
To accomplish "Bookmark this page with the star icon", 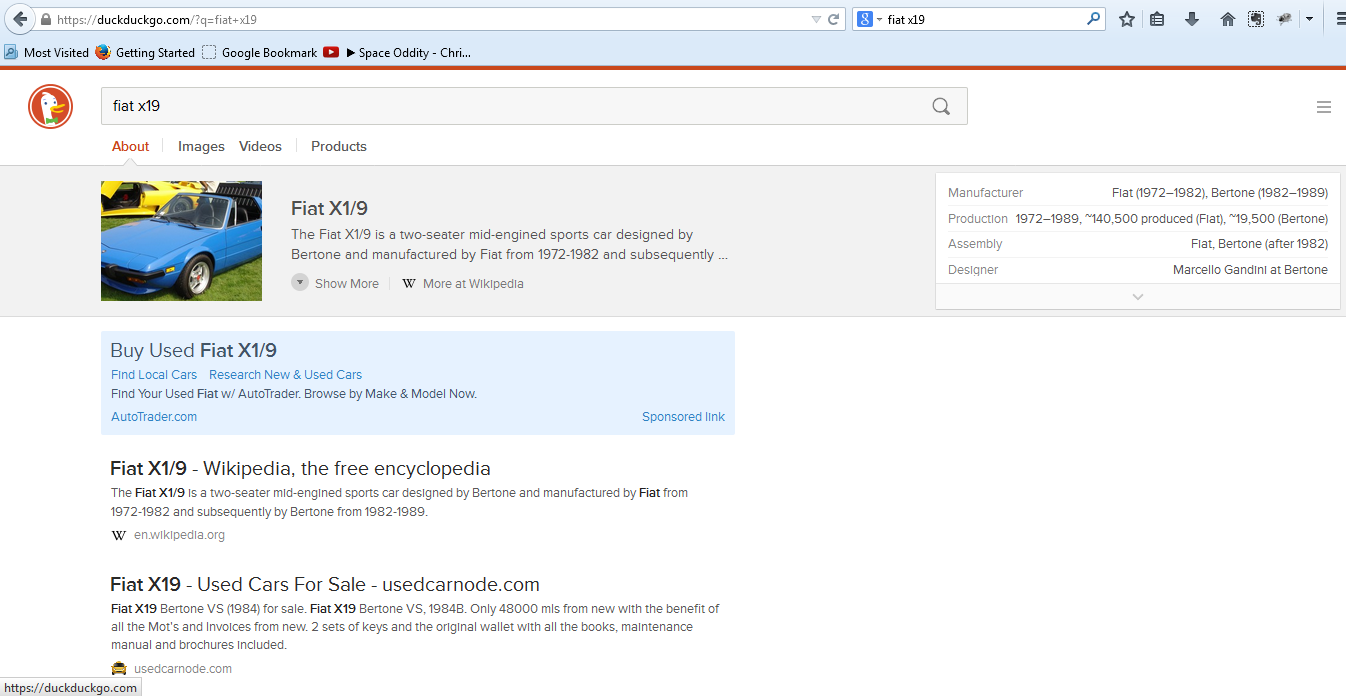I will [x=1127, y=19].
